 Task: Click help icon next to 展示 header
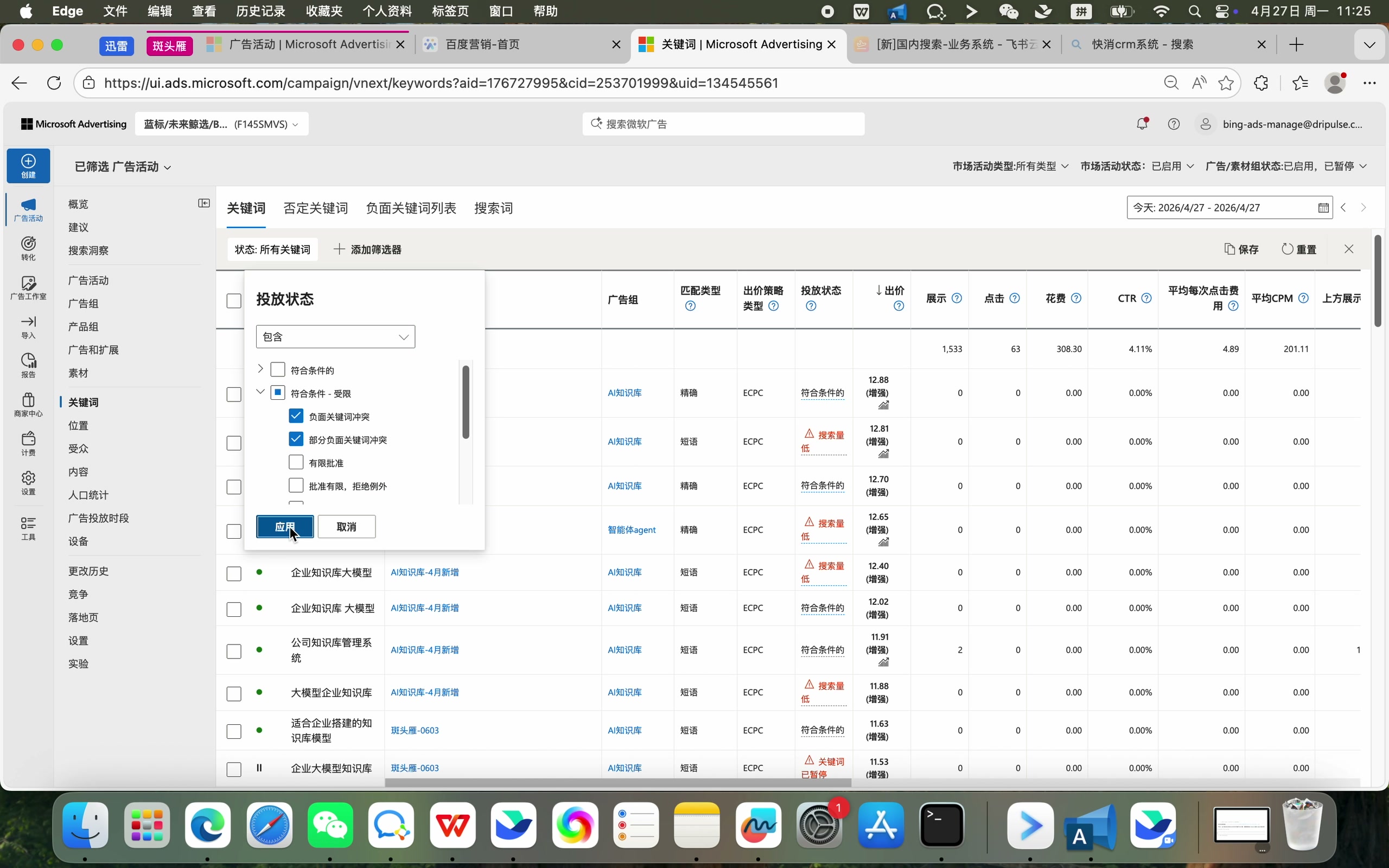pyautogui.click(x=957, y=298)
